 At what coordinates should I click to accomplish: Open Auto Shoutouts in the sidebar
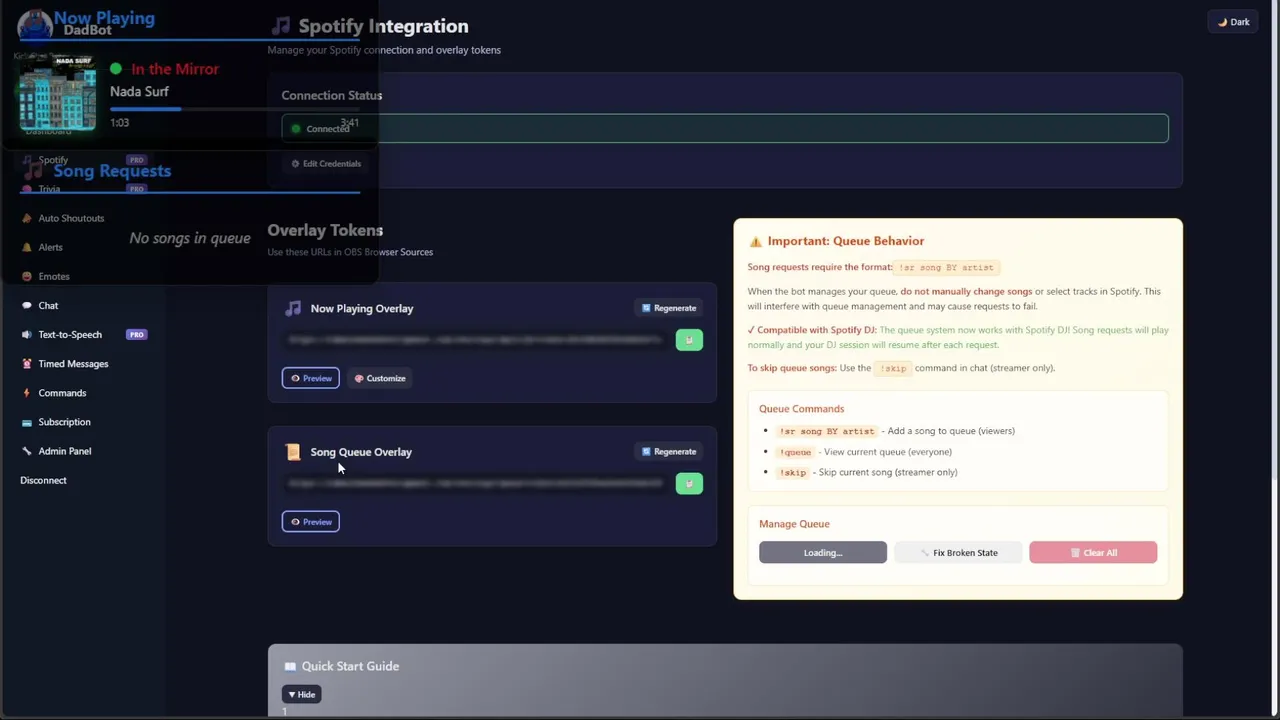[71, 217]
